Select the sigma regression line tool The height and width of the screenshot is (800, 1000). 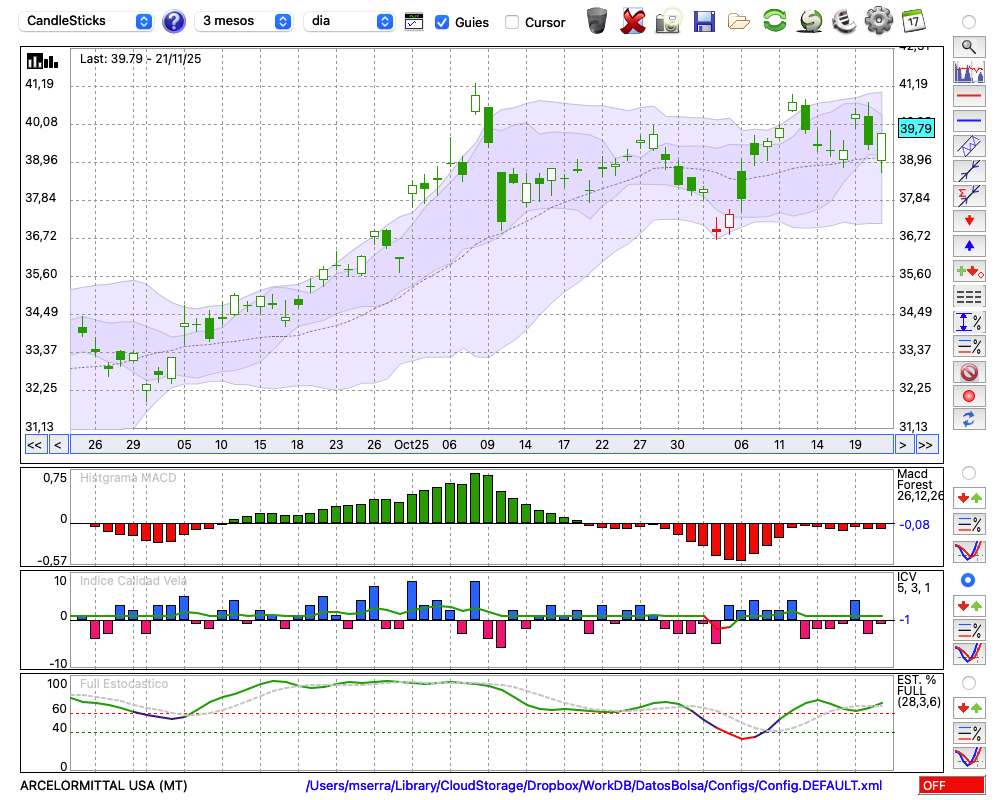pyautogui.click(x=969, y=195)
